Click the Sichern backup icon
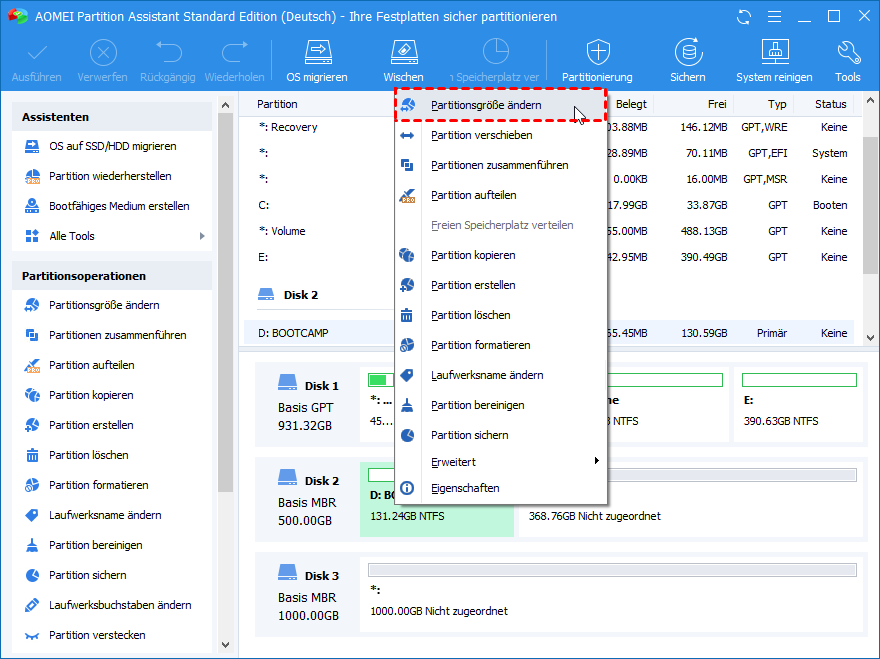Image resolution: width=880 pixels, height=659 pixels. [x=687, y=61]
